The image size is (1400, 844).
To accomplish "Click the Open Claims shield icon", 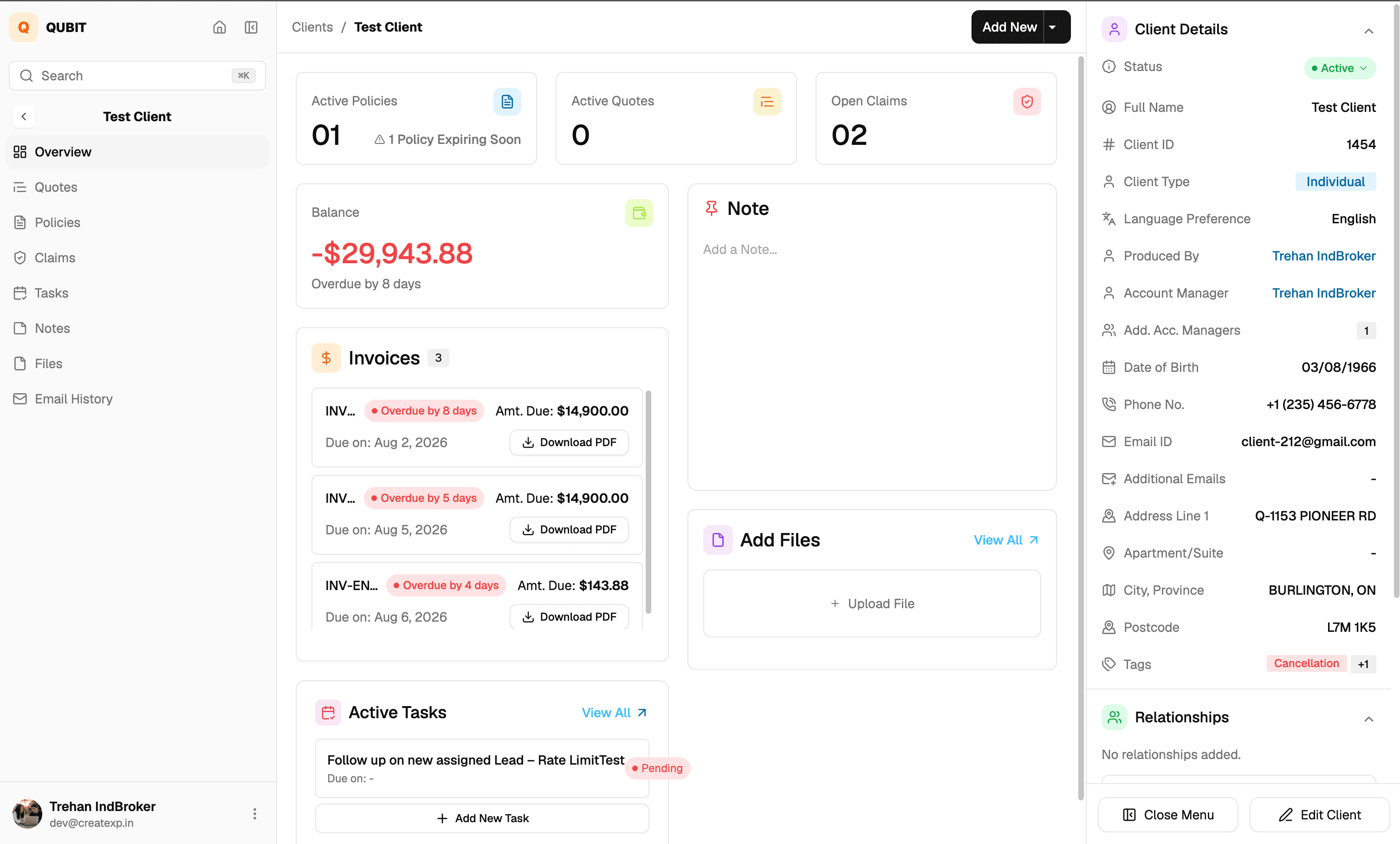I will (x=1027, y=102).
